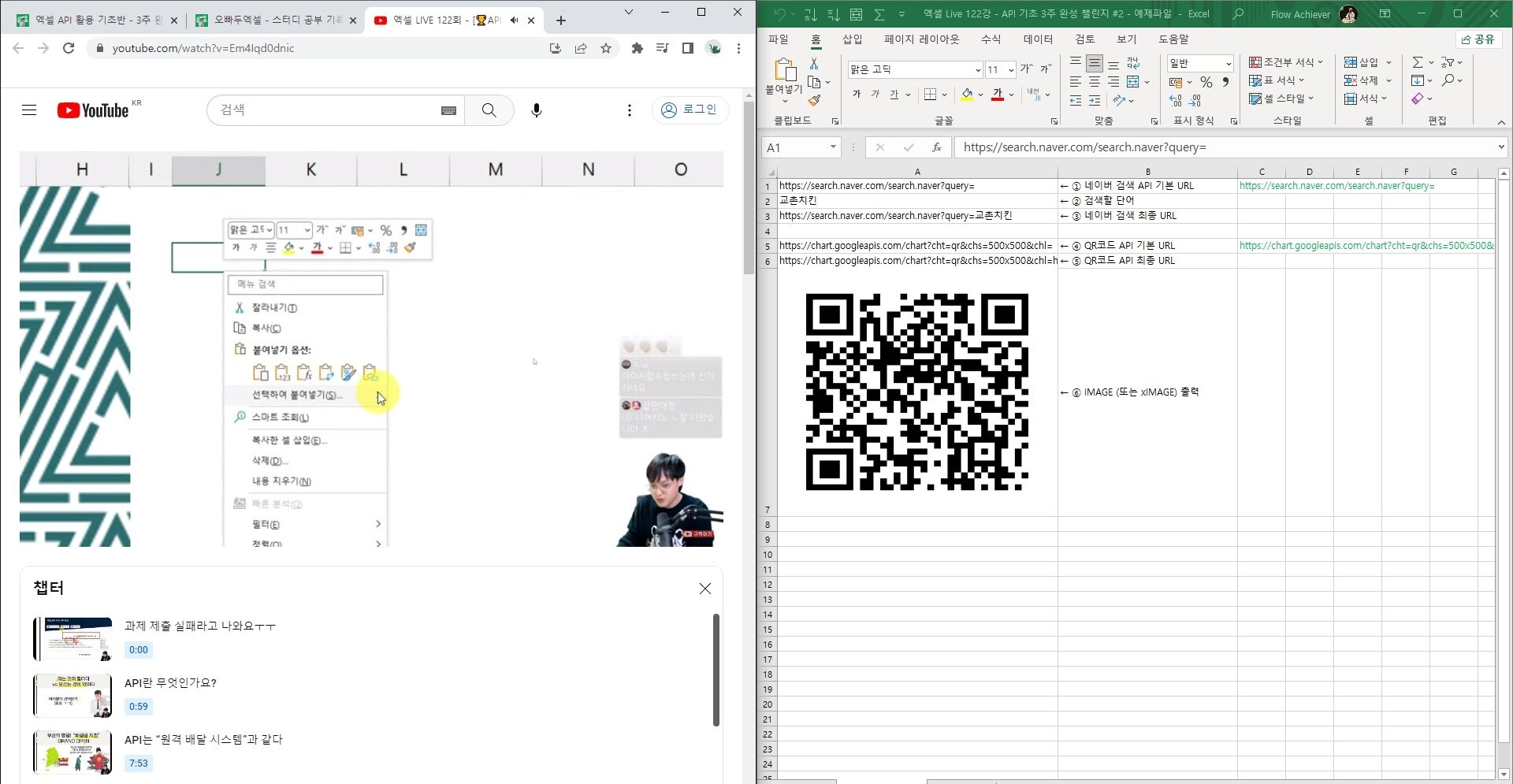1513x784 pixels.
Task: Collapse the Excel ribbon
Action: click(x=1501, y=122)
